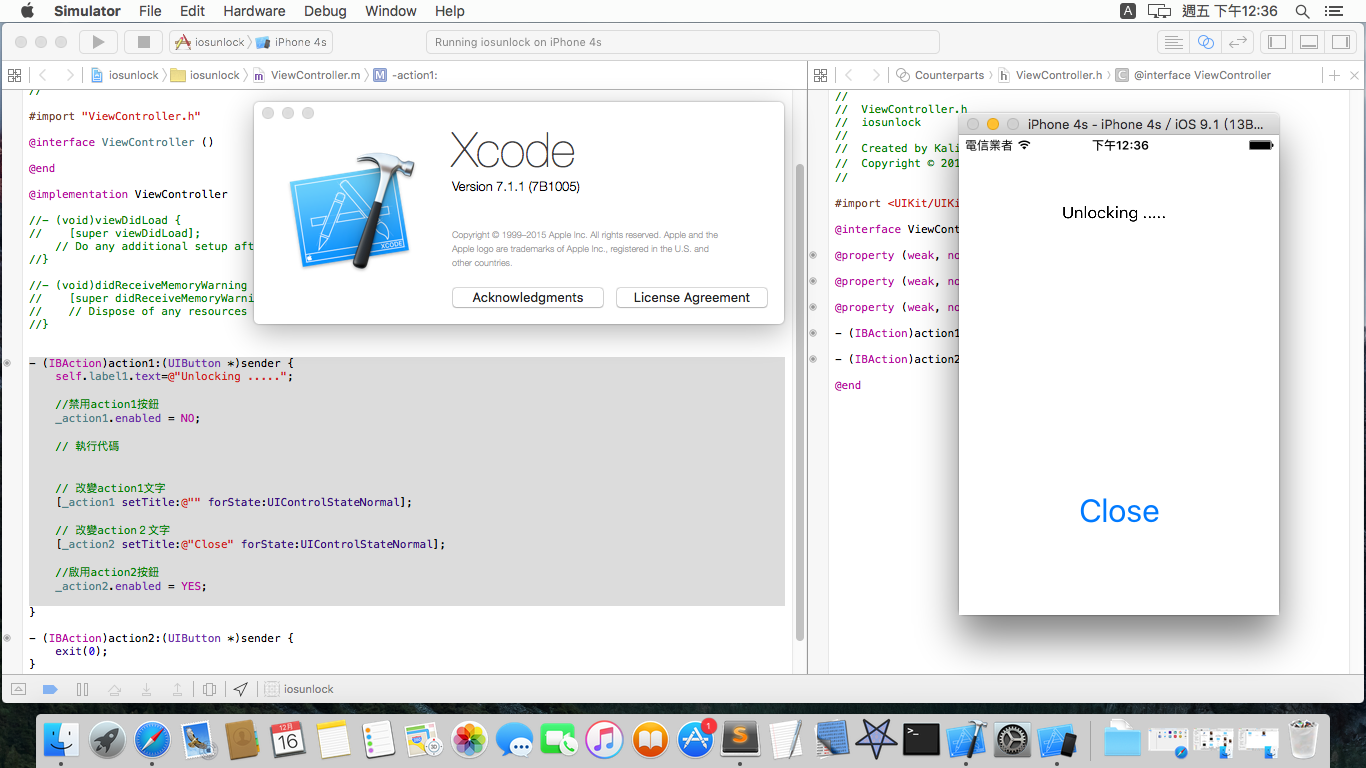
Task: Toggle the Utilities panel
Action: [1341, 42]
